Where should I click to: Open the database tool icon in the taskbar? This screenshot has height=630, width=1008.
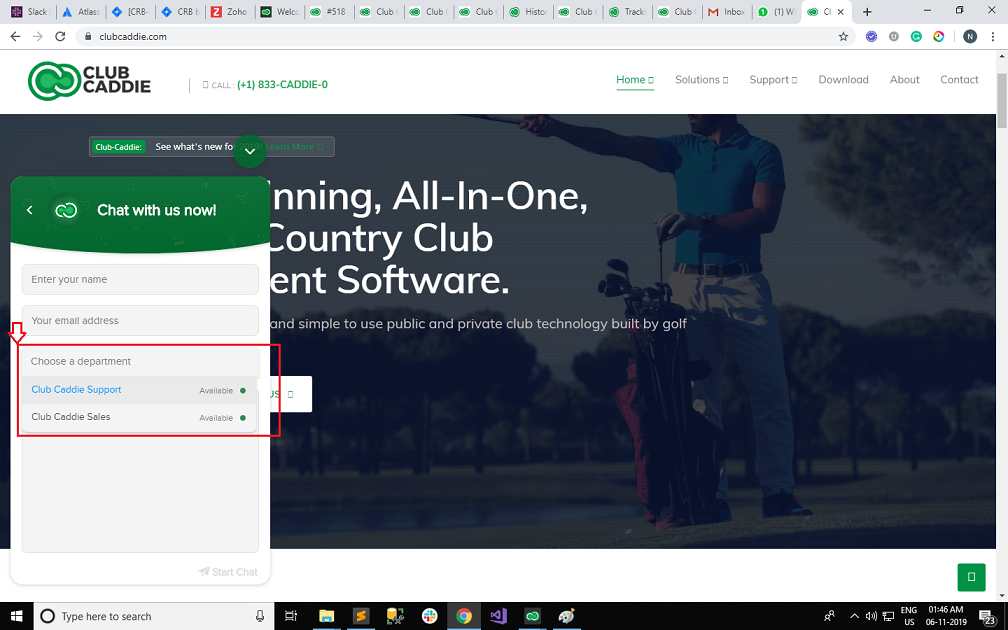pos(395,616)
